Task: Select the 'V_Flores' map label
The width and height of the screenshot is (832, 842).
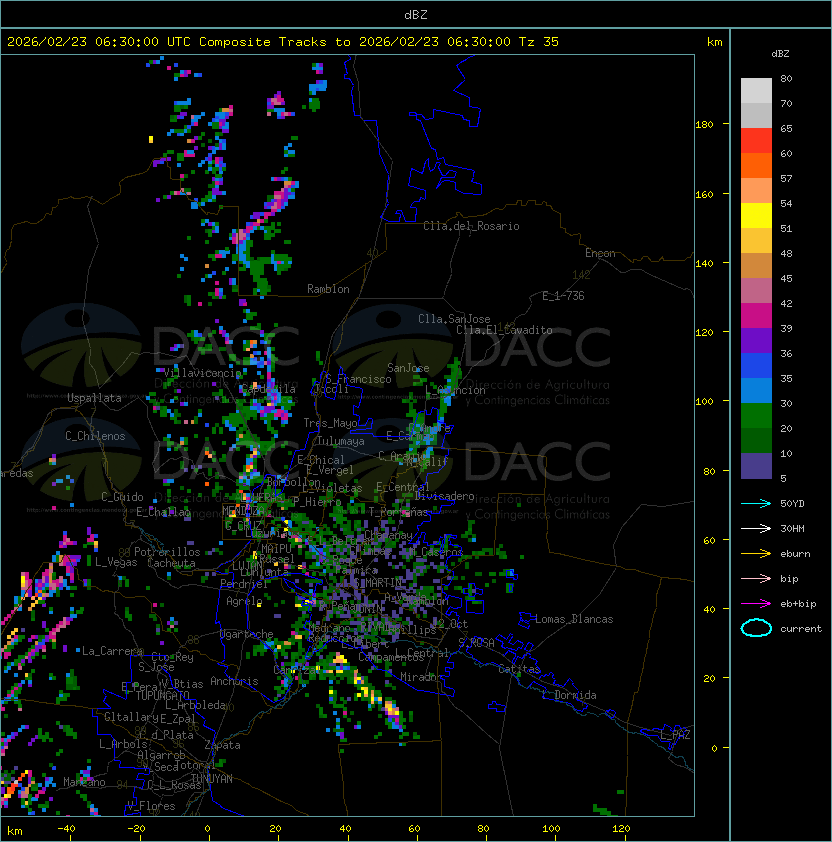Action: pos(151,806)
